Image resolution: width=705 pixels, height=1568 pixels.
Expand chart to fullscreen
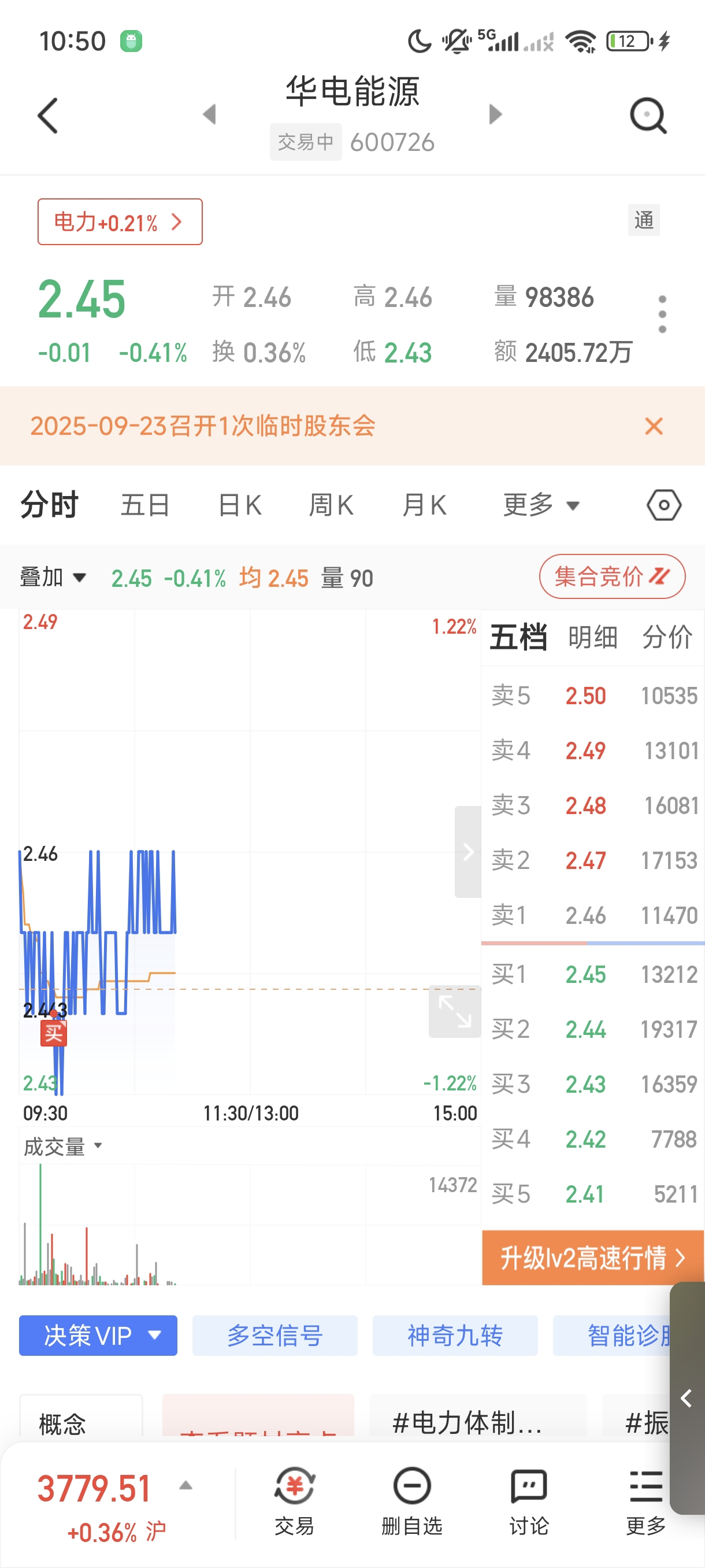coord(454,1012)
